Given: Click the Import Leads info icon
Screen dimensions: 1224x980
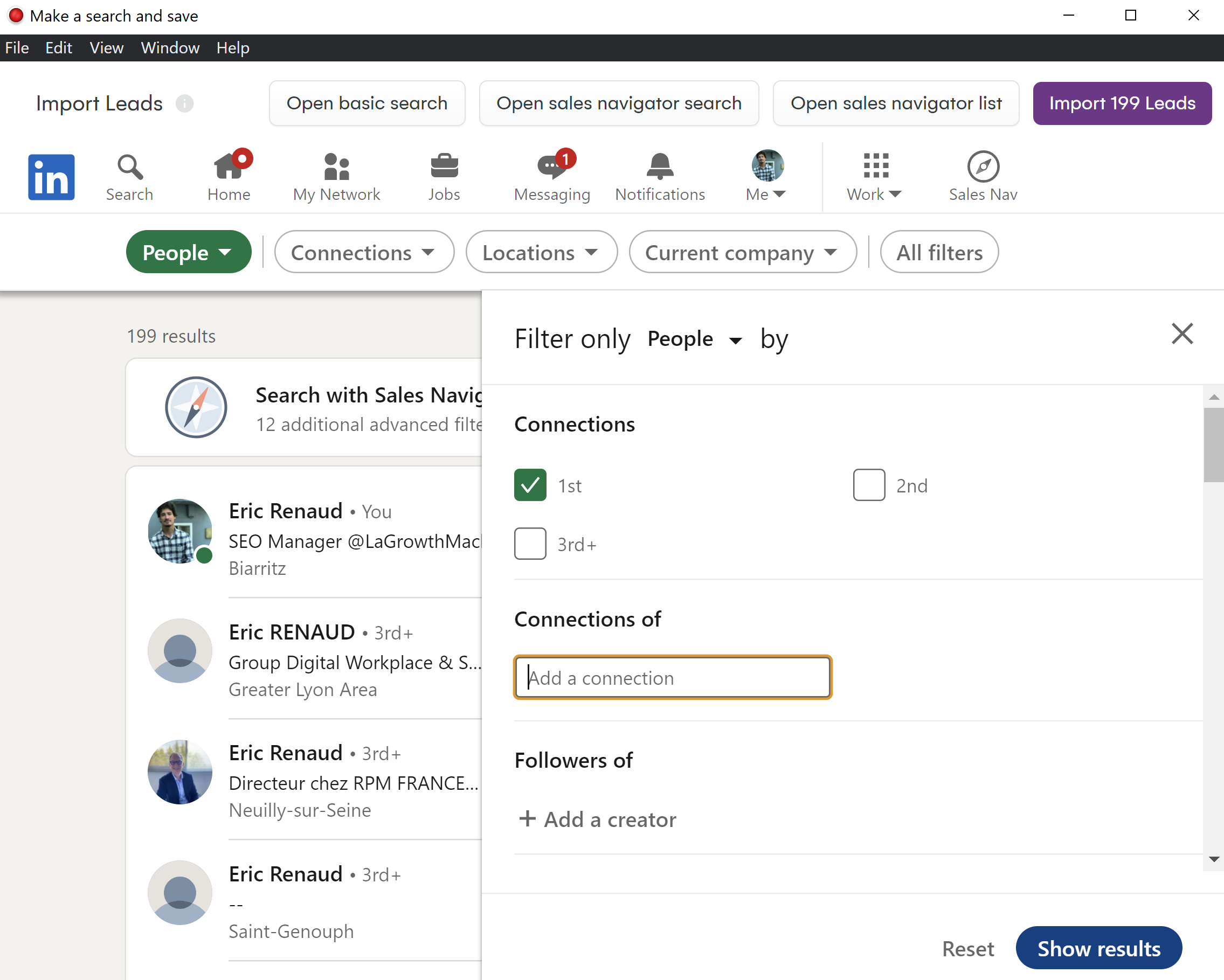Looking at the screenshot, I should [184, 104].
